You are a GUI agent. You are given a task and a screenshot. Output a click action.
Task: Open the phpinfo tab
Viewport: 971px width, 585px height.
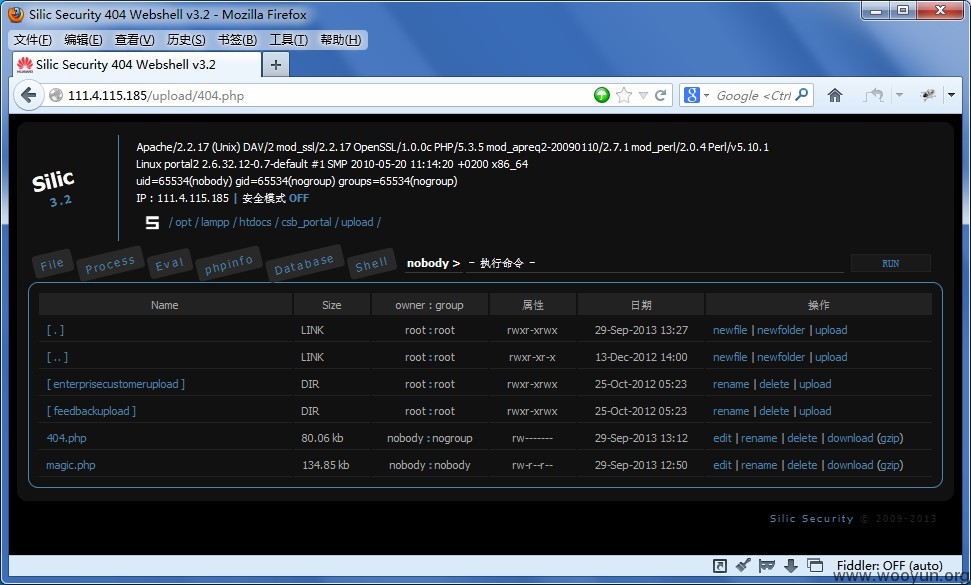[x=229, y=264]
